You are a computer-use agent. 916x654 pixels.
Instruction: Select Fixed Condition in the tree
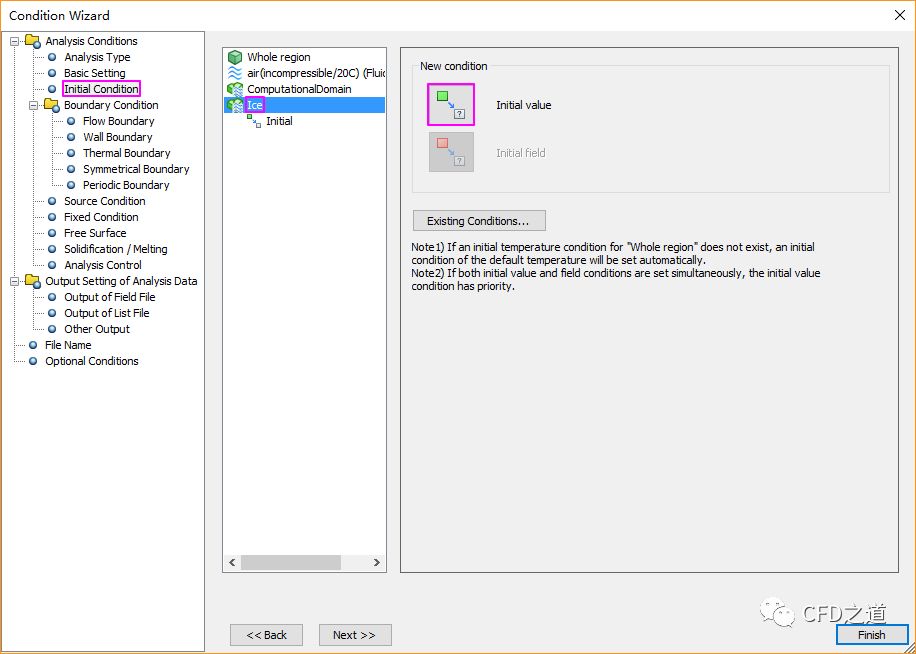coord(101,217)
